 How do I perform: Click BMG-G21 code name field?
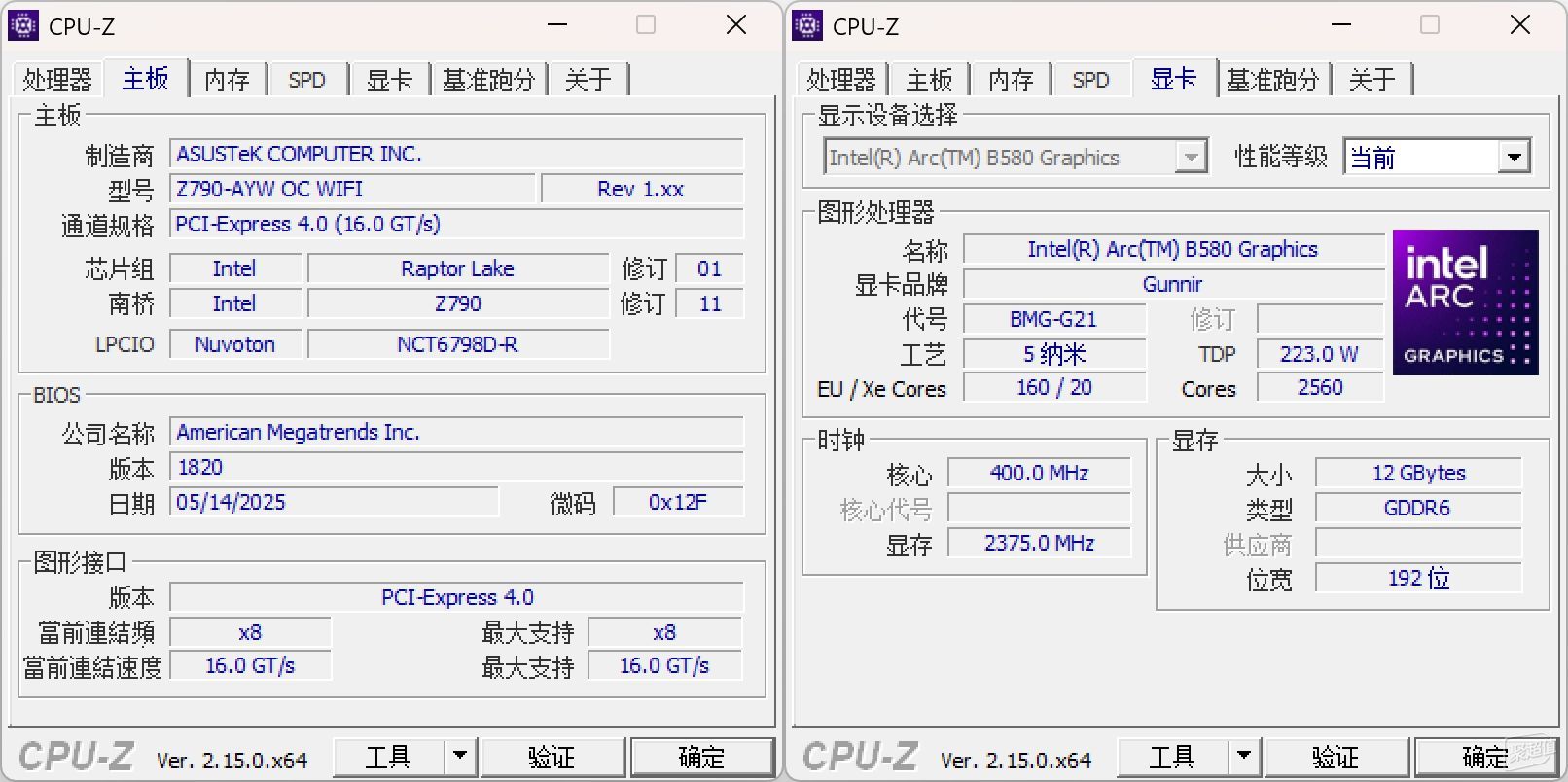point(1054,319)
